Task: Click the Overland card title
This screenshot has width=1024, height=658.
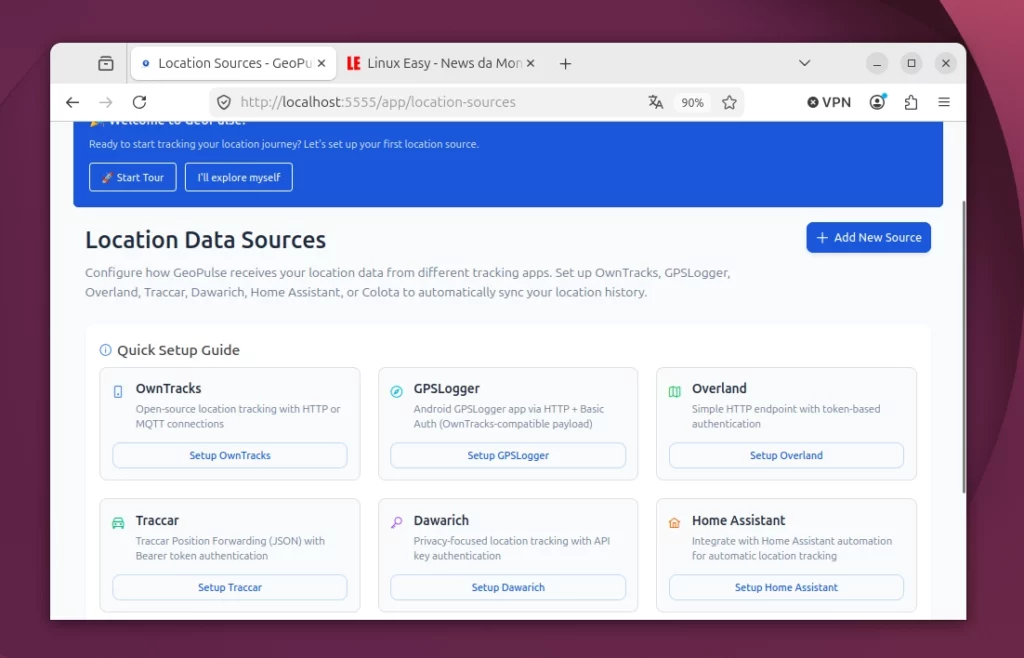Action: tap(719, 388)
